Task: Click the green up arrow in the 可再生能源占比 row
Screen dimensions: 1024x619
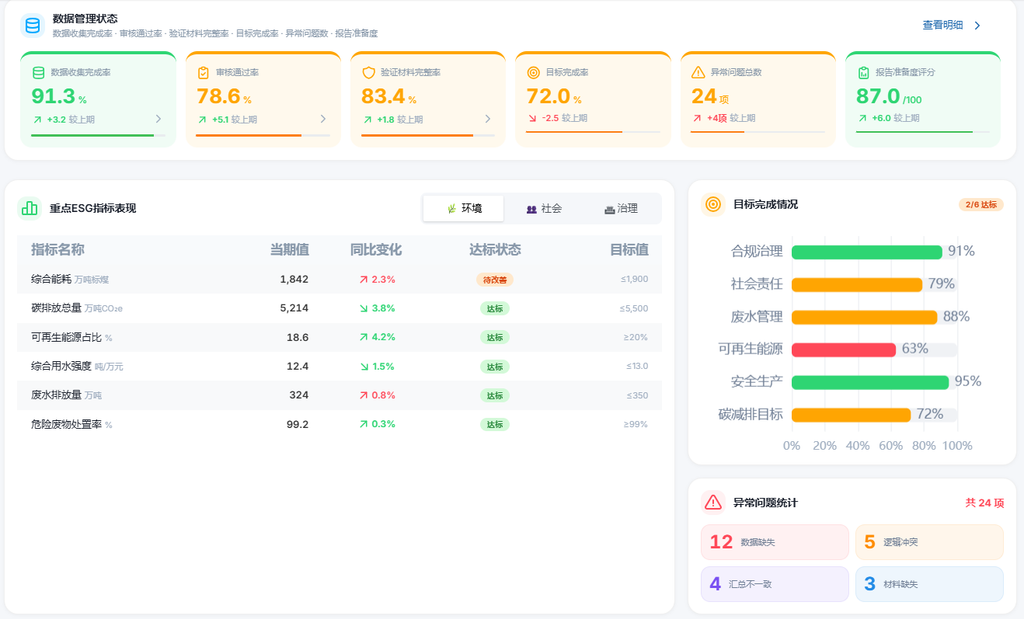Action: pos(363,337)
